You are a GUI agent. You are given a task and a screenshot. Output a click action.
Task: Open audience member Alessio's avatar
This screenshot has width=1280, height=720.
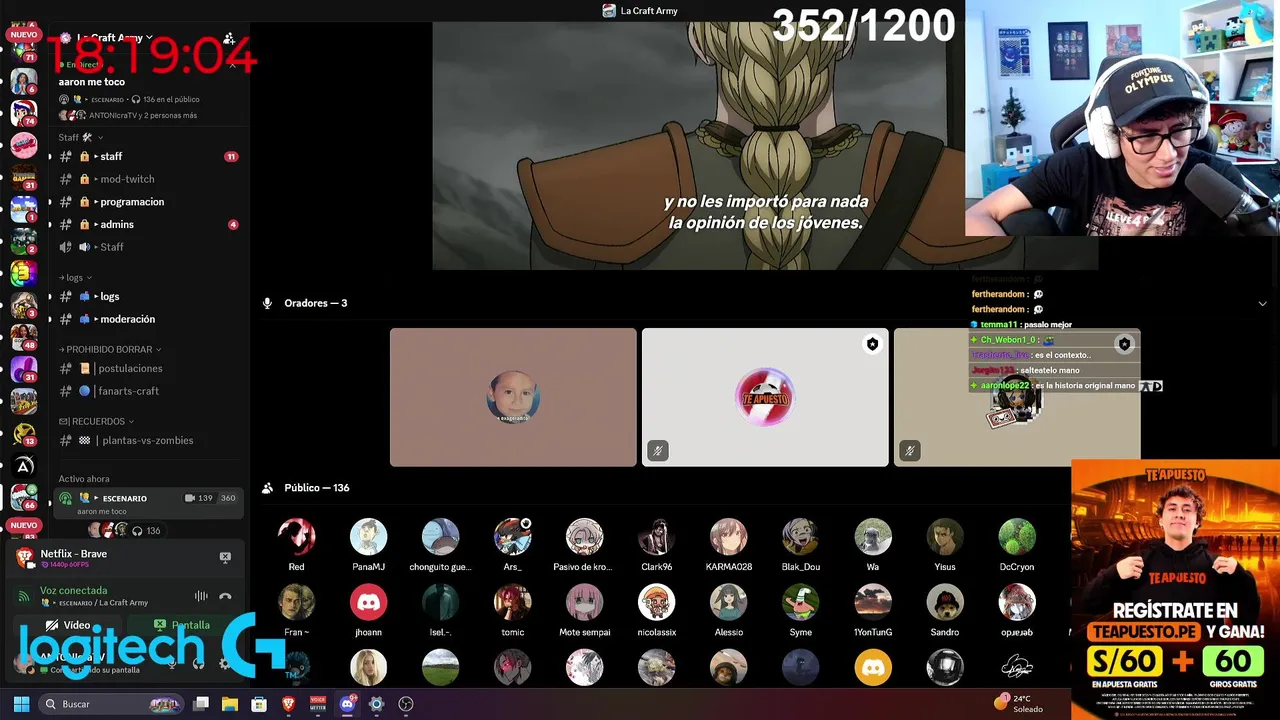pyautogui.click(x=728, y=603)
